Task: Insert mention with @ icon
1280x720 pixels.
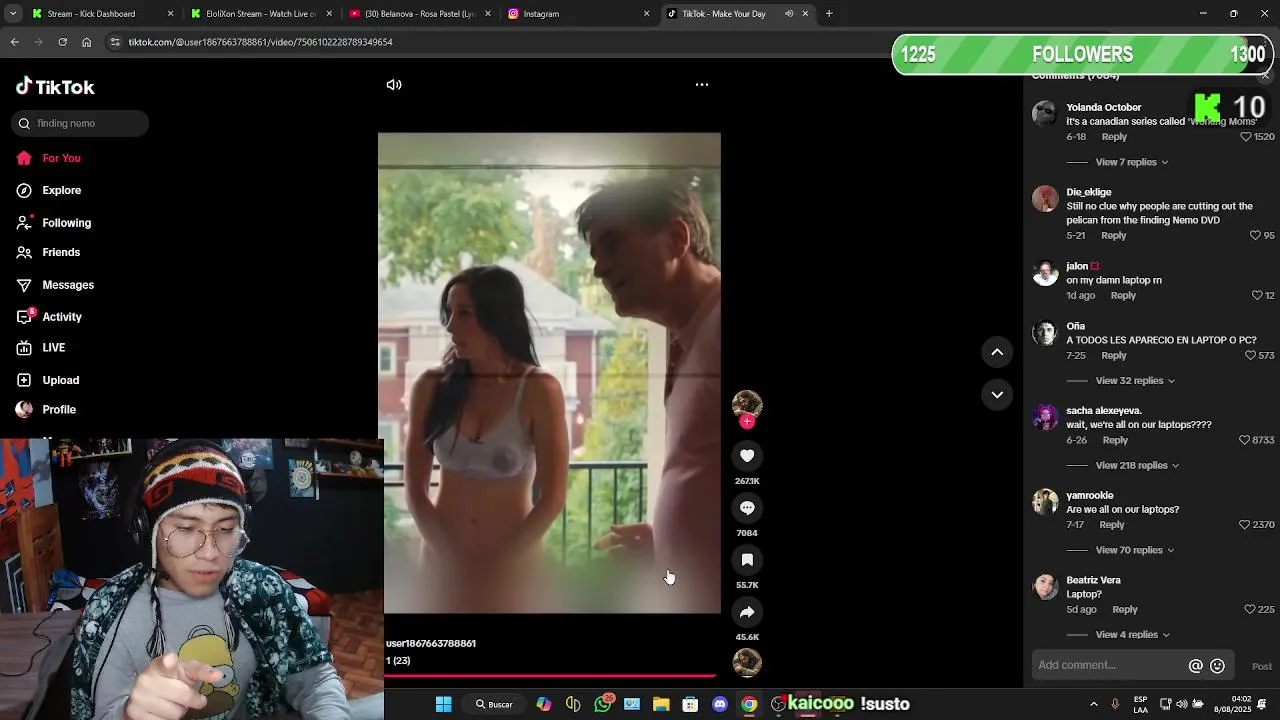Action: (x=1195, y=666)
